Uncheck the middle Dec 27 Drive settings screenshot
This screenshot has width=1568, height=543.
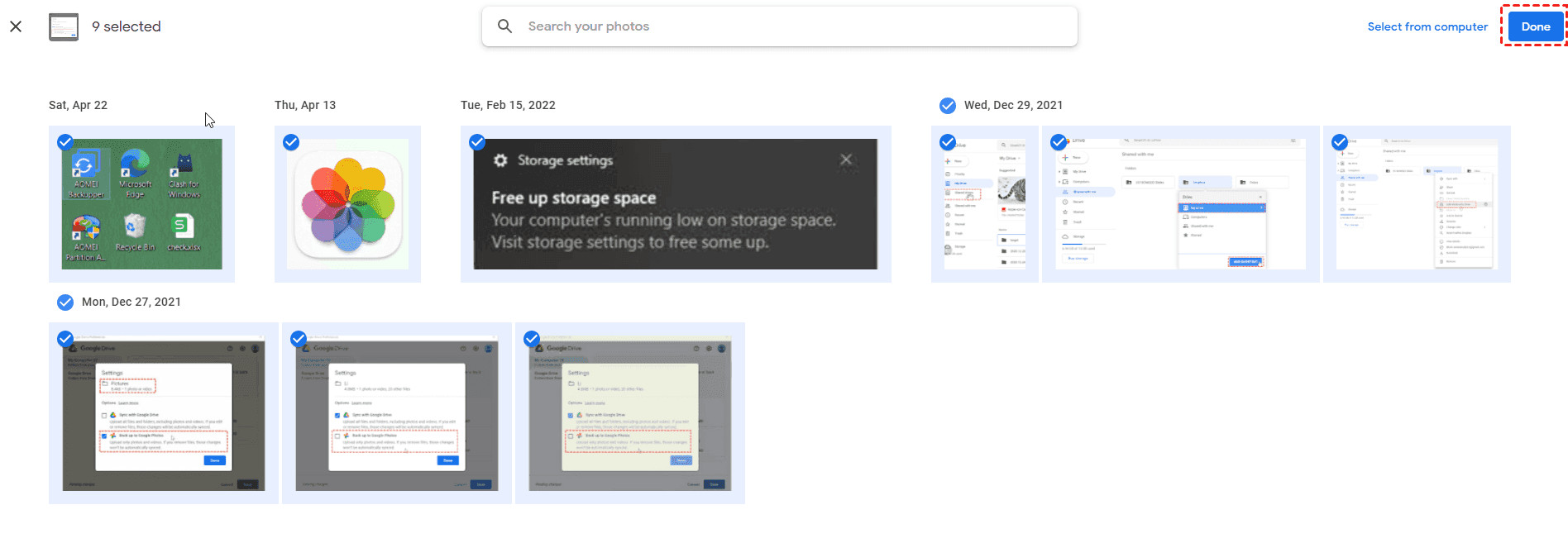[x=299, y=339]
